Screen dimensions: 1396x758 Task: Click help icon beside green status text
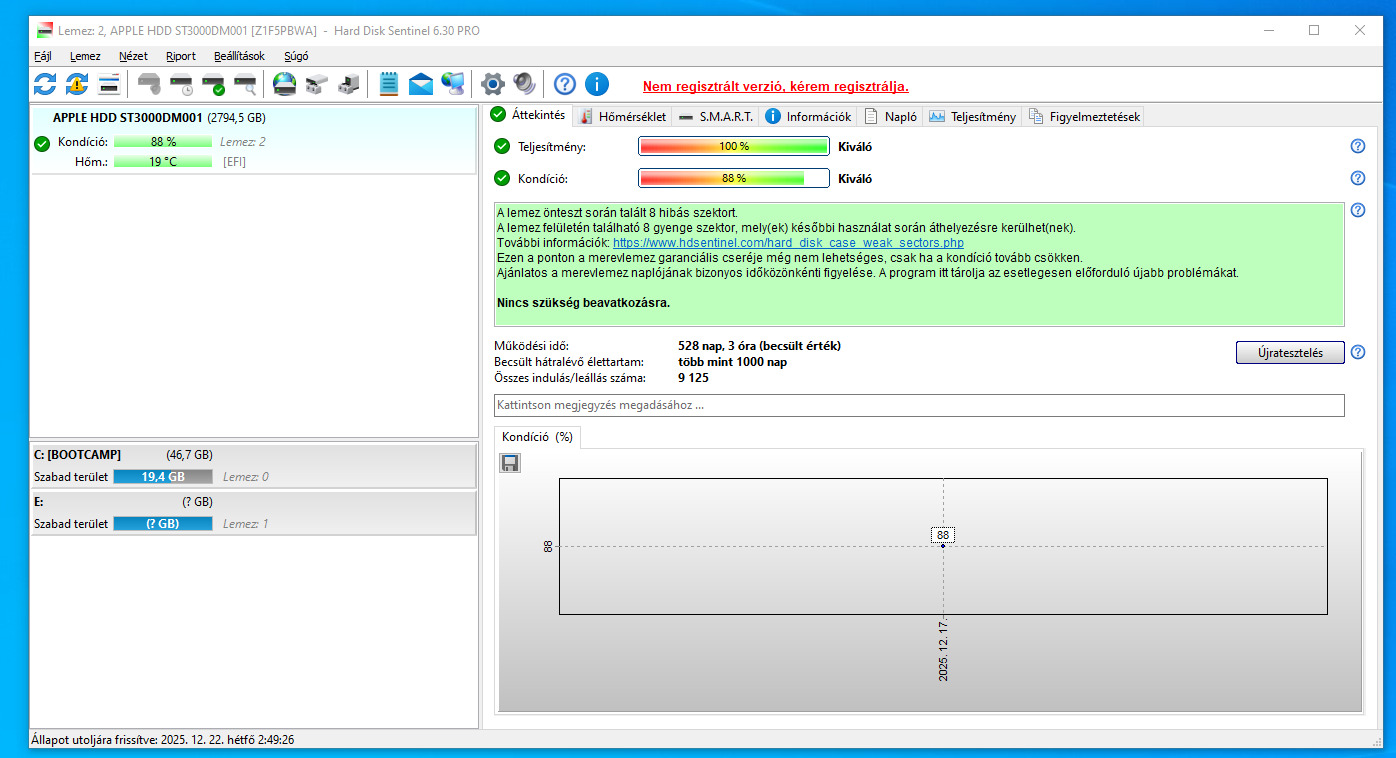coord(1358,210)
